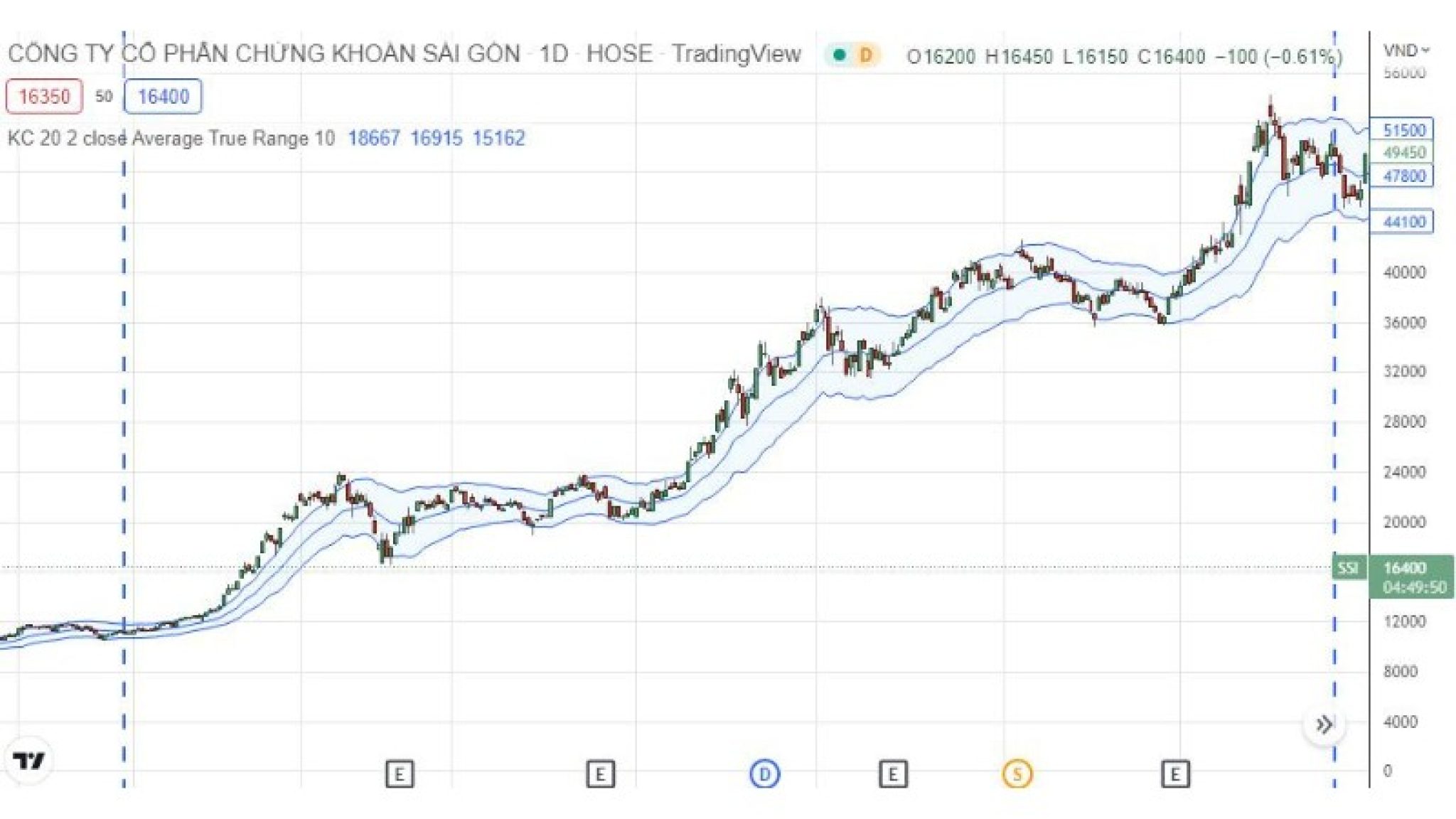The height and width of the screenshot is (819, 1456).
Task: Open the rightmost E earnings marker
Action: 1174,773
